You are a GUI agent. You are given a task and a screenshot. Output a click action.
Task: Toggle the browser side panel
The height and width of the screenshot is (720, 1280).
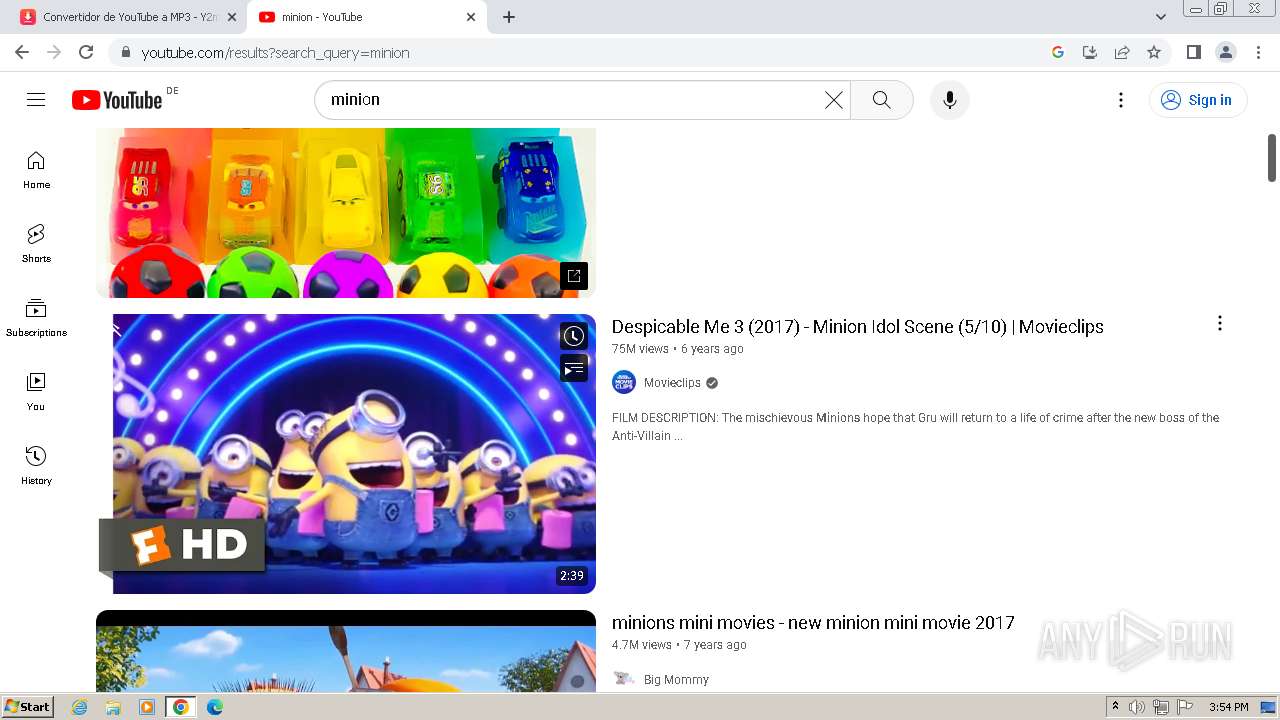1193,52
